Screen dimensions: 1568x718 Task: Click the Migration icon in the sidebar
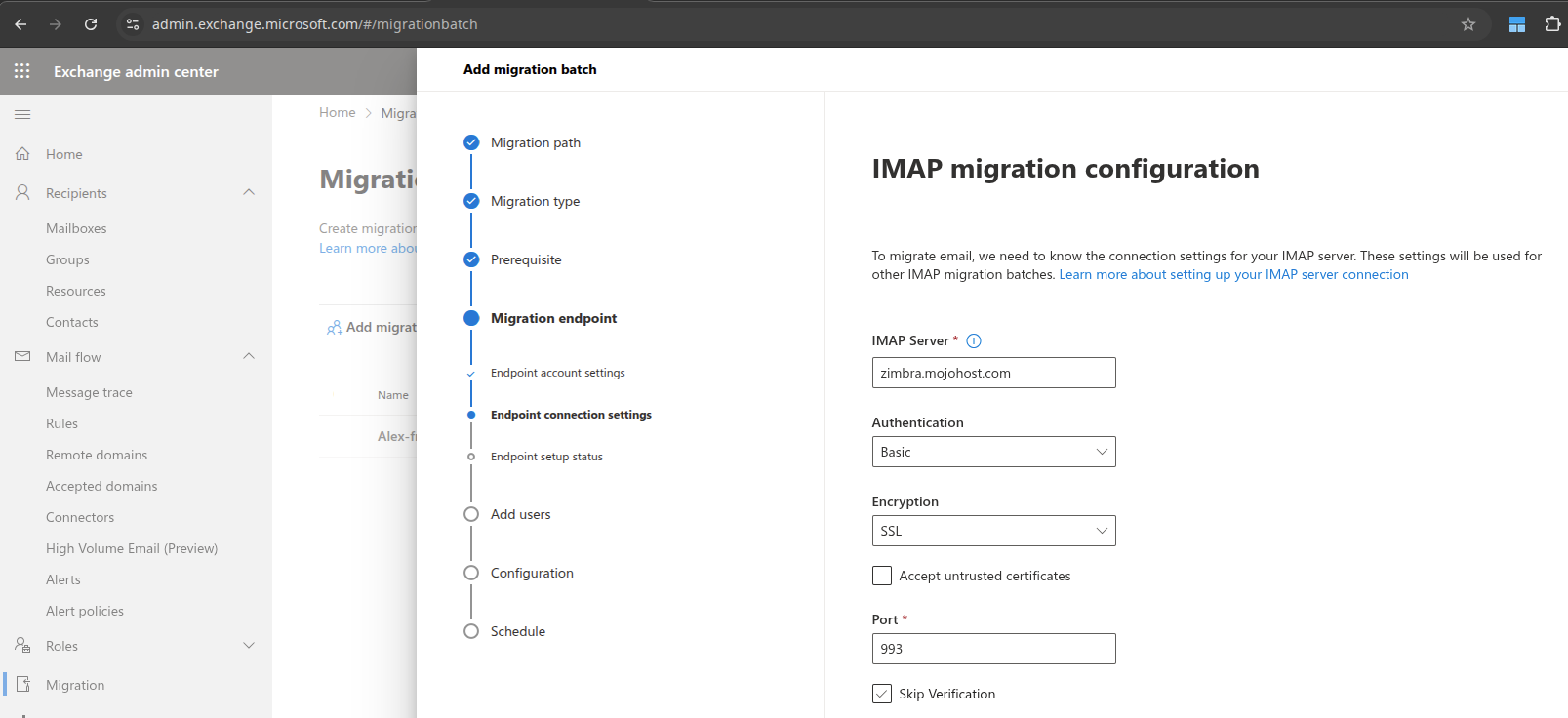click(23, 685)
